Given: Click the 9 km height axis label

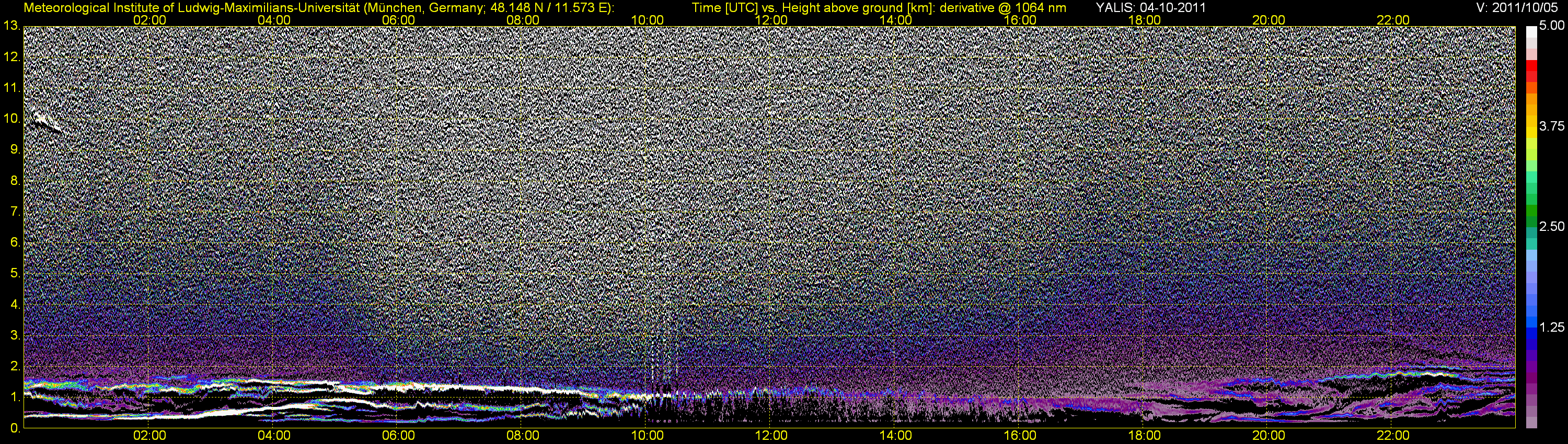Looking at the screenshot, I should tap(15, 149).
